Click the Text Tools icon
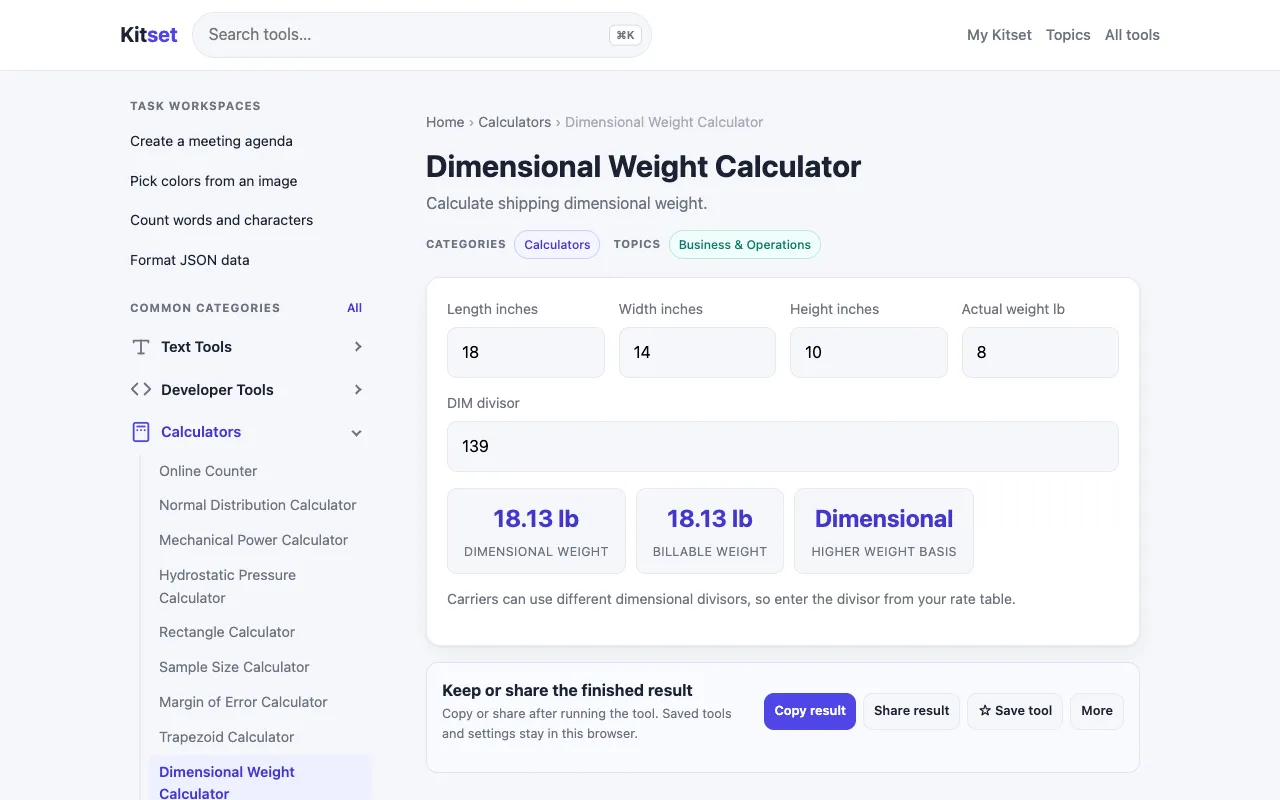Screen dimensions: 1280x800 tap(141, 347)
